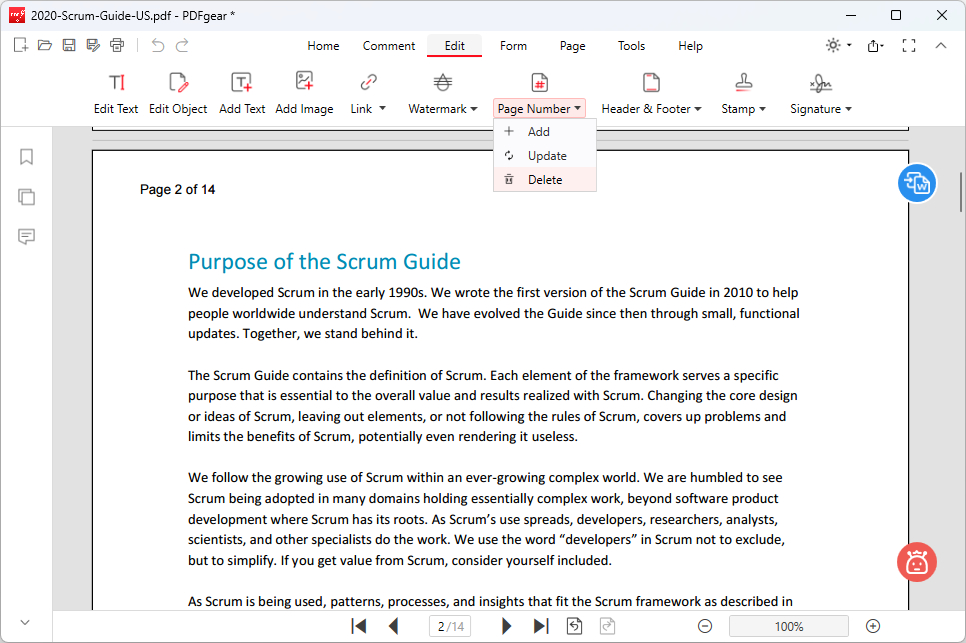Image resolution: width=966 pixels, height=643 pixels.
Task: Jump to the last page
Action: point(541,626)
